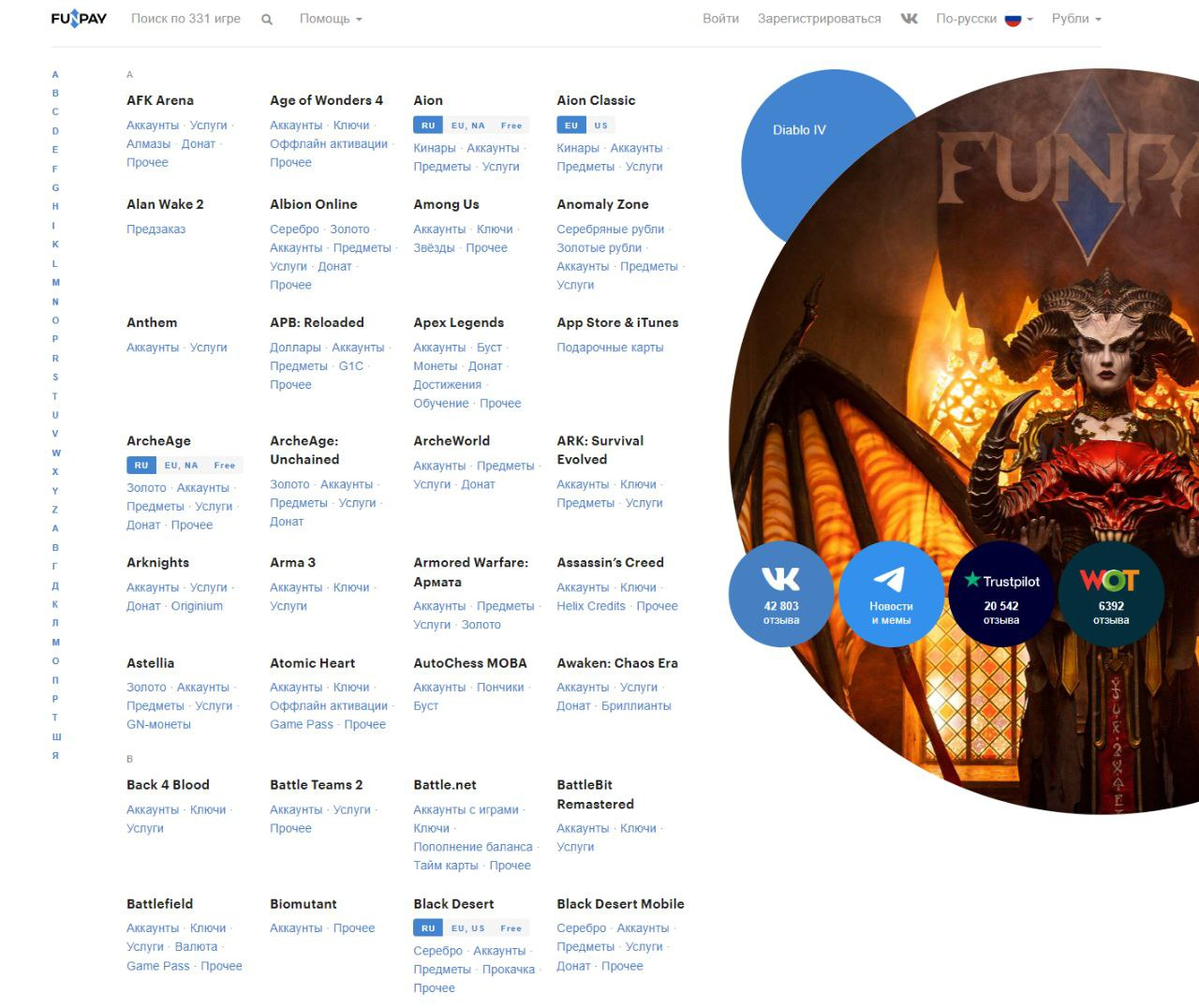
Task: Open GN-монеты under Astellia
Action: 158,724
